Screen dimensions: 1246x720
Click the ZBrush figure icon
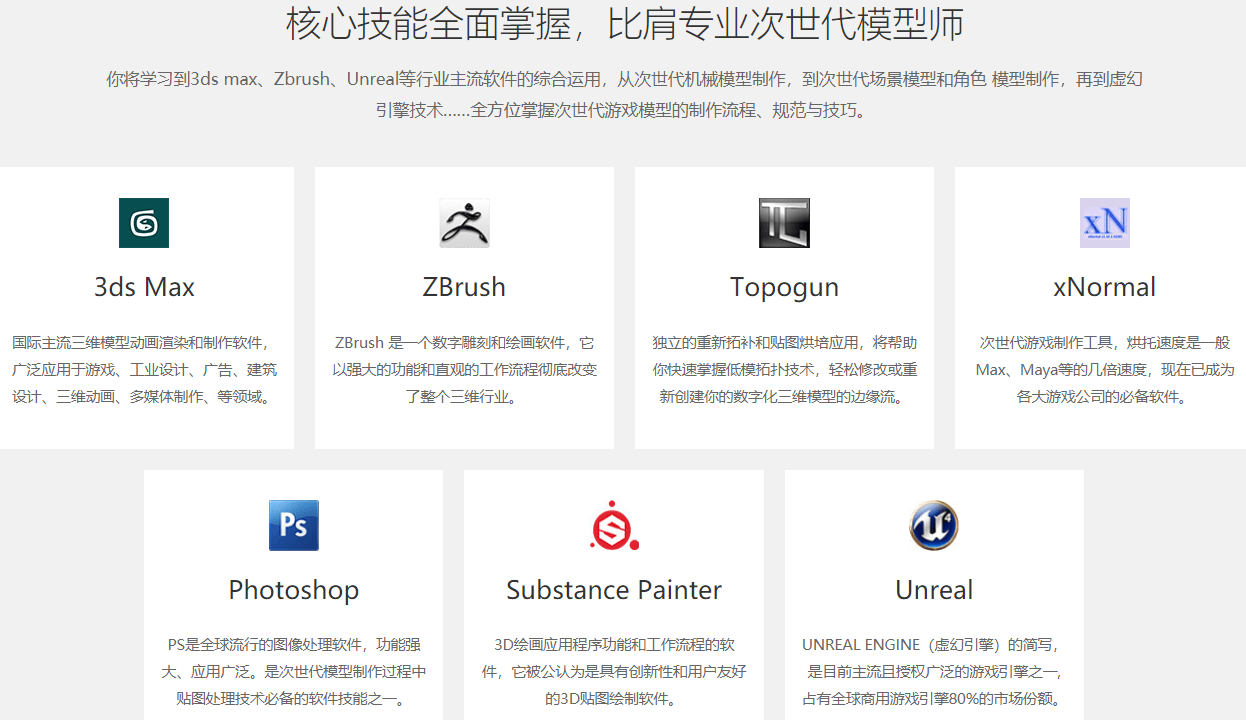click(x=464, y=223)
